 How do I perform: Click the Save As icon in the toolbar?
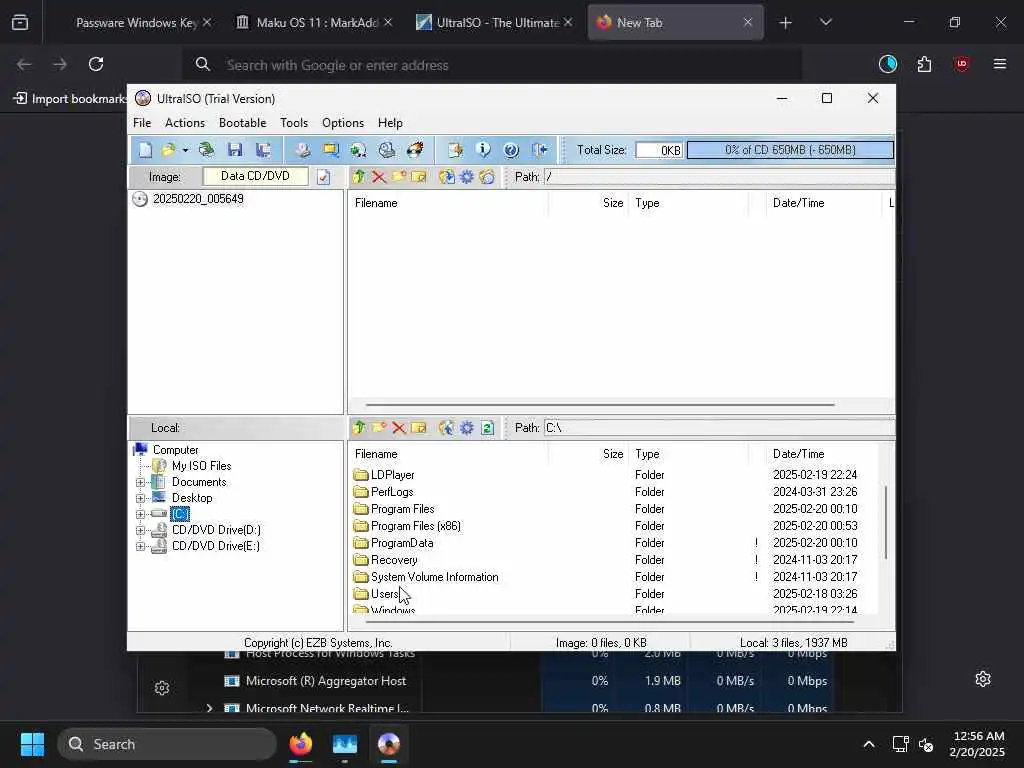point(263,150)
